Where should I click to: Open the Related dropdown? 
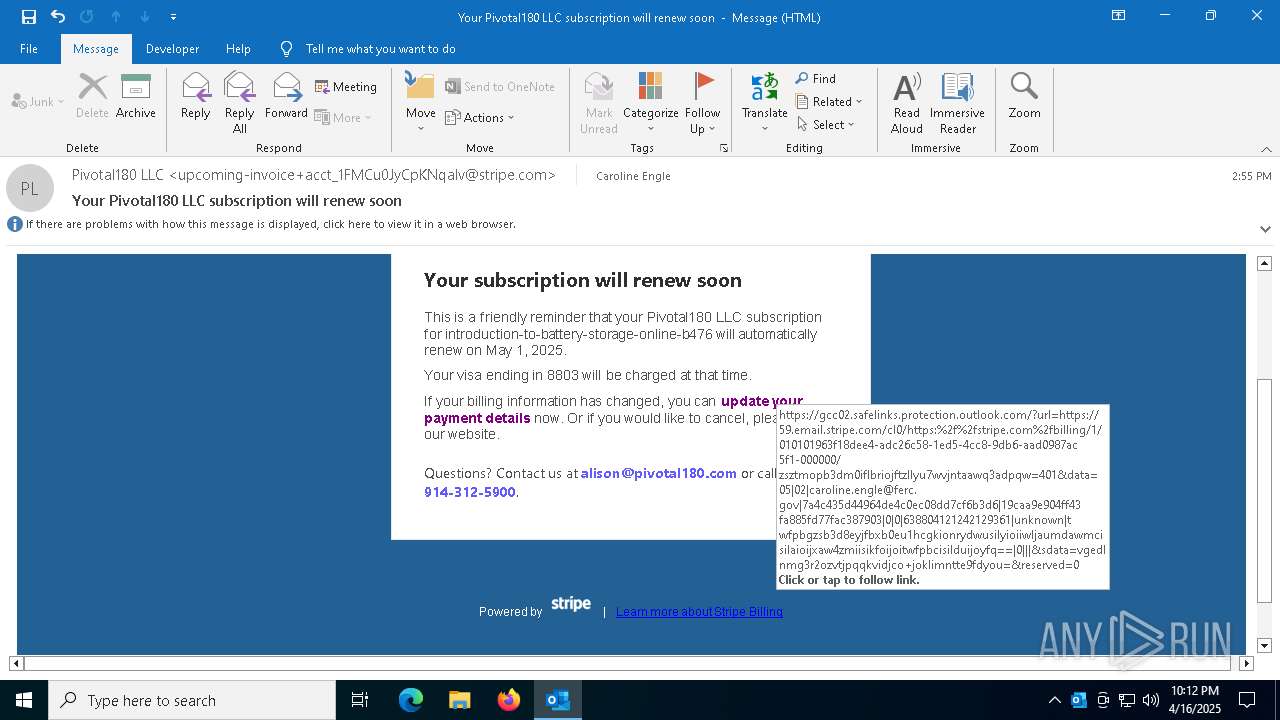coord(829,102)
